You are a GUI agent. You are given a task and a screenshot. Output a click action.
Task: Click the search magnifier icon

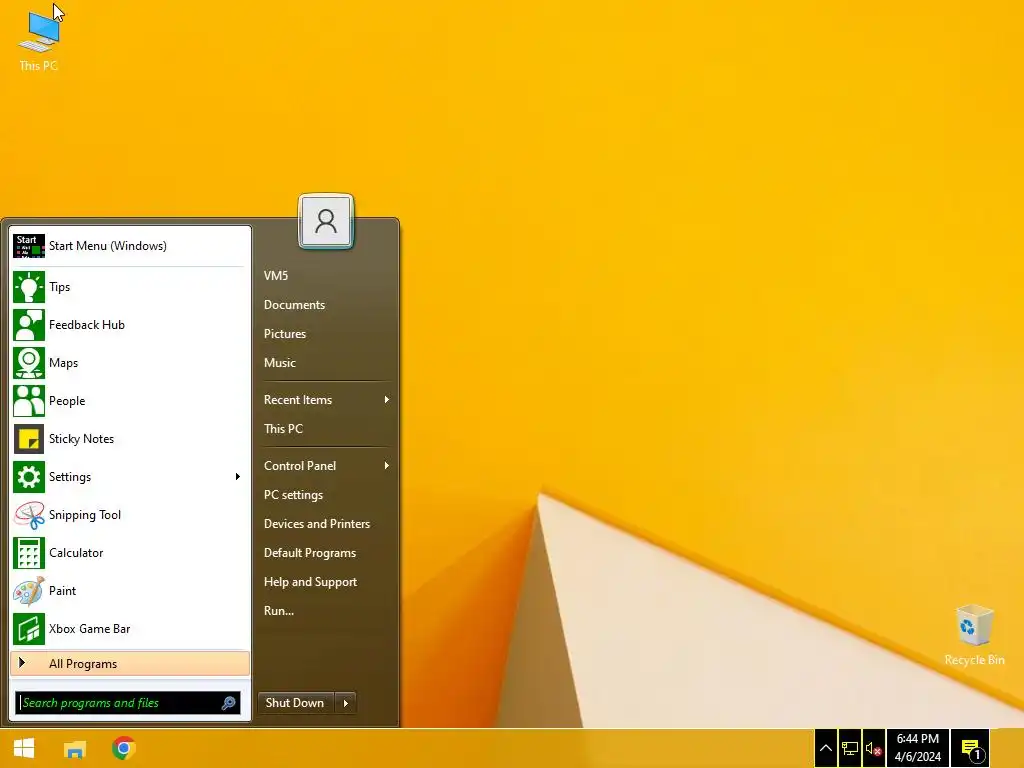click(x=229, y=703)
